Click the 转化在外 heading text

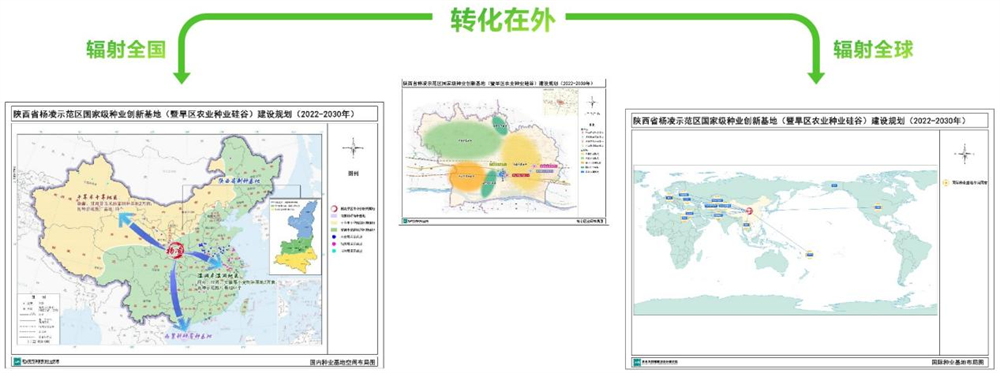click(499, 20)
